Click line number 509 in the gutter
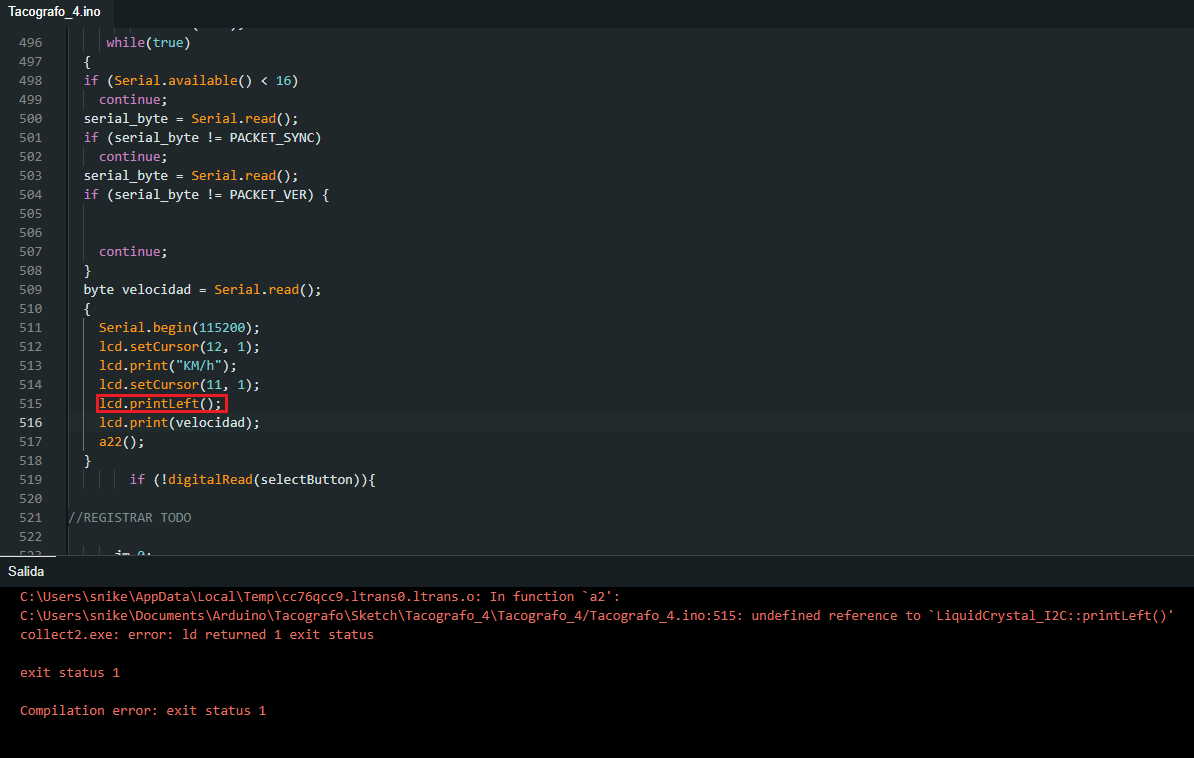1194x758 pixels. [30, 290]
